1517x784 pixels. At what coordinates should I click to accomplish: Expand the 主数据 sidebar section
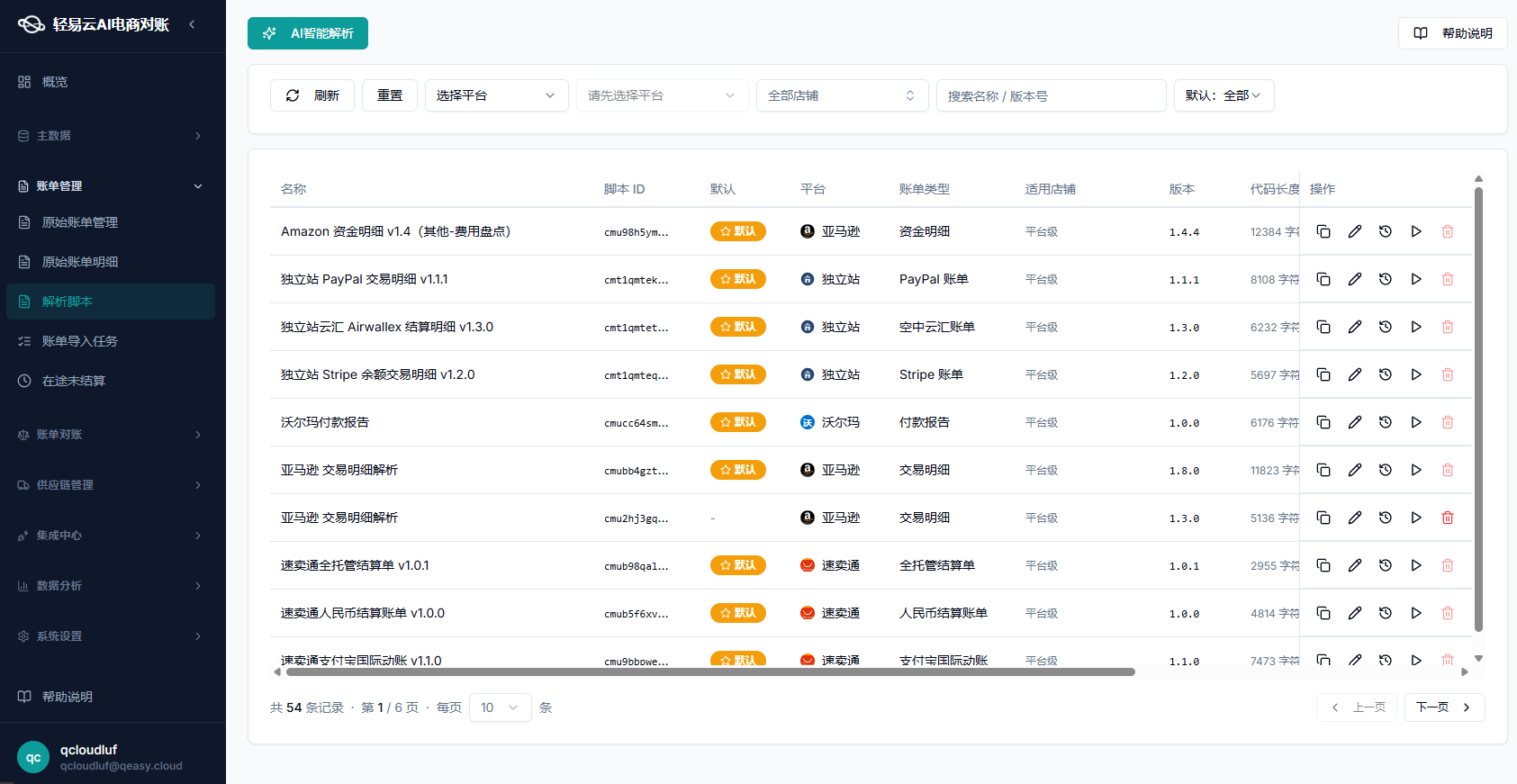113,136
